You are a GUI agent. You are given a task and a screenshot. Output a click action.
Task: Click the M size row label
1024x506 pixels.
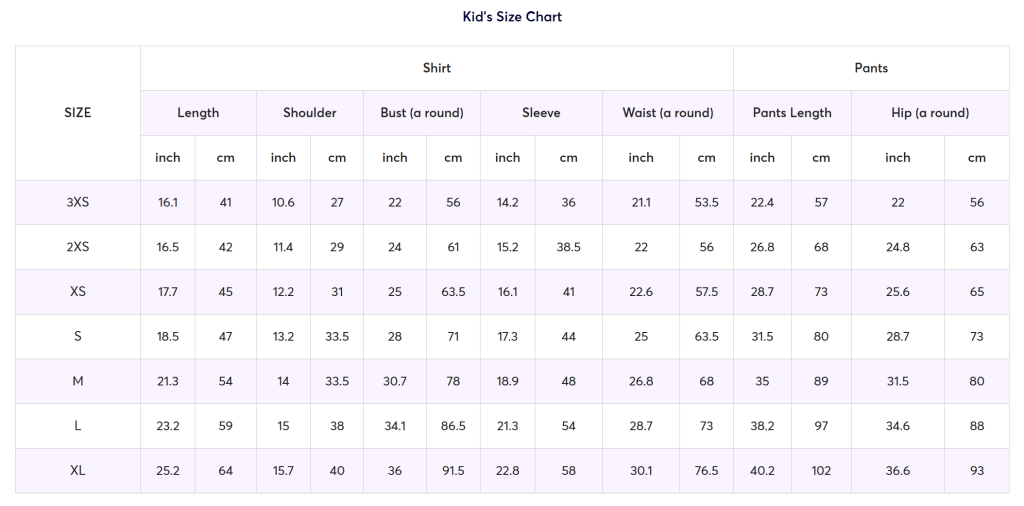(x=78, y=381)
